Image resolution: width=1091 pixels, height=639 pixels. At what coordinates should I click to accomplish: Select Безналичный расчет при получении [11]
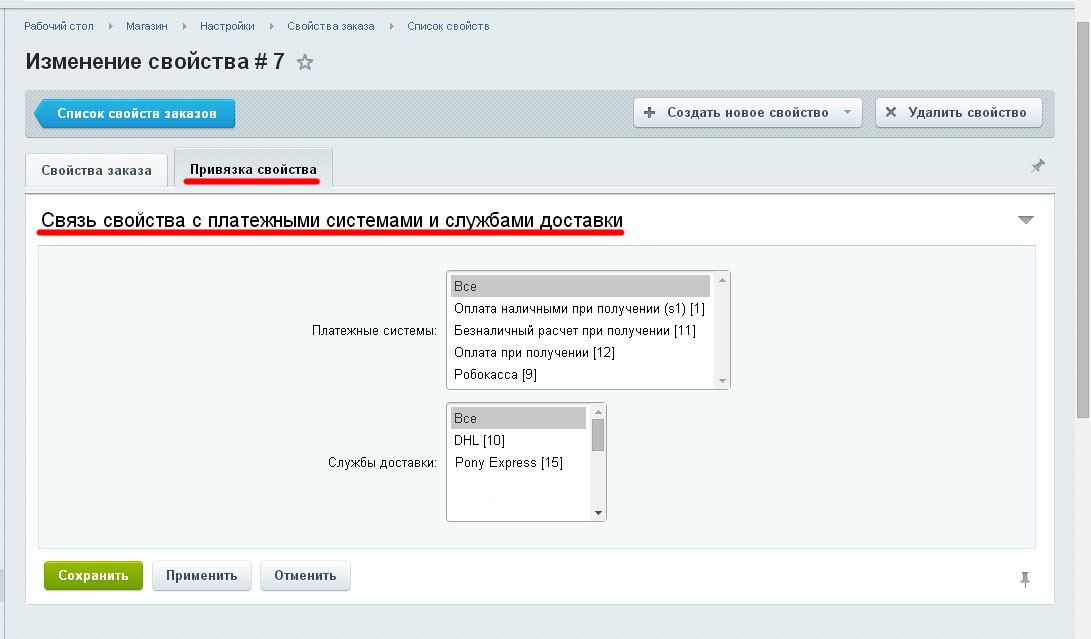pyautogui.click(x=580, y=331)
